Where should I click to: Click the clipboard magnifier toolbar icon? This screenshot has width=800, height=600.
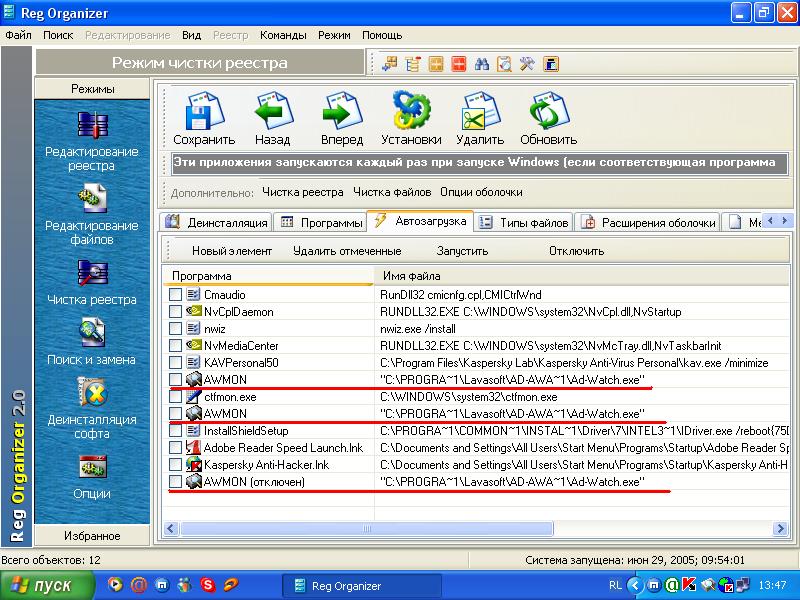point(504,64)
